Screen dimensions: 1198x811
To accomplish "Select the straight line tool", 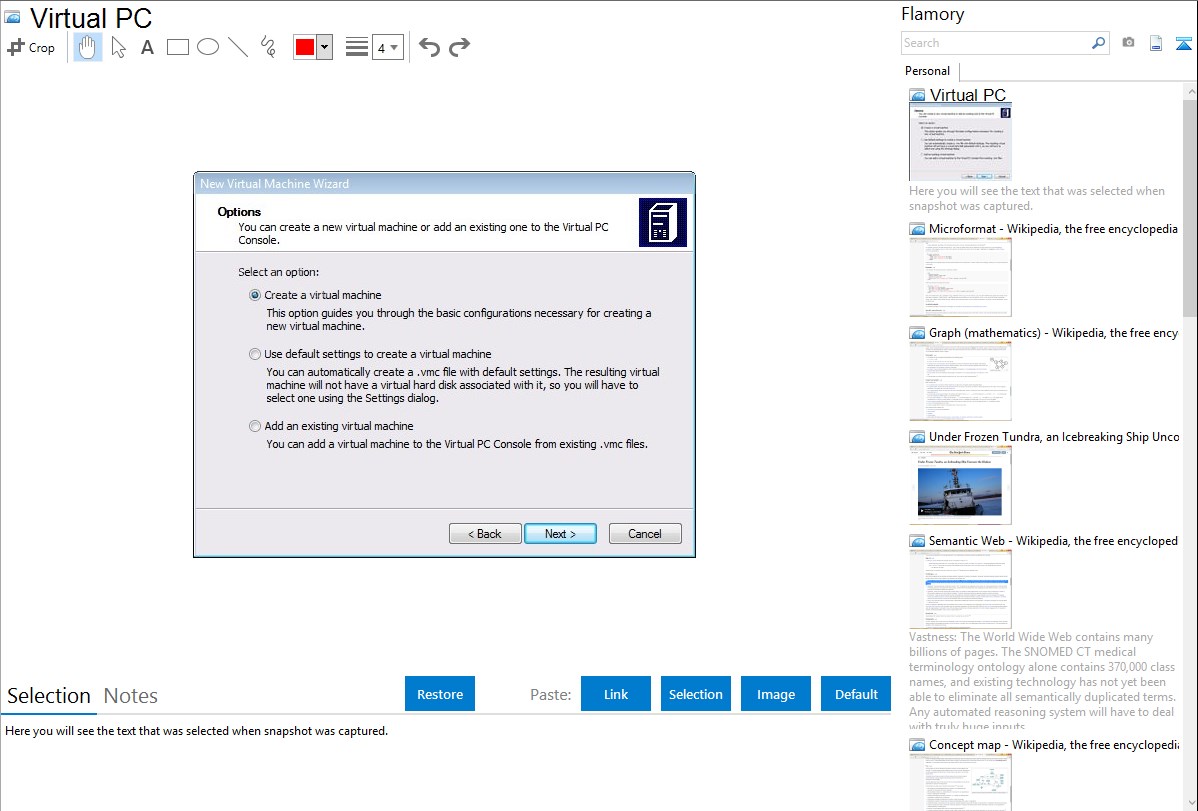I will [238, 47].
